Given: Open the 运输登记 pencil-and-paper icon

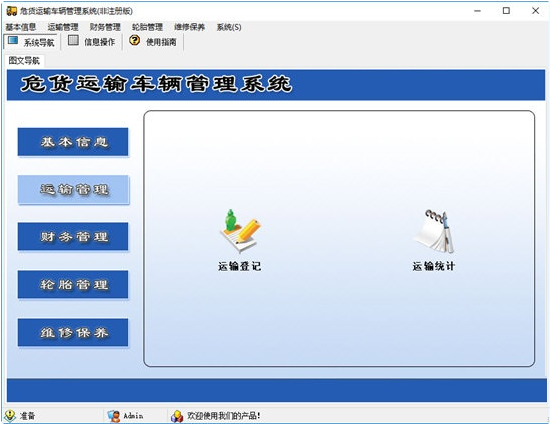Looking at the screenshot, I should tap(240, 231).
